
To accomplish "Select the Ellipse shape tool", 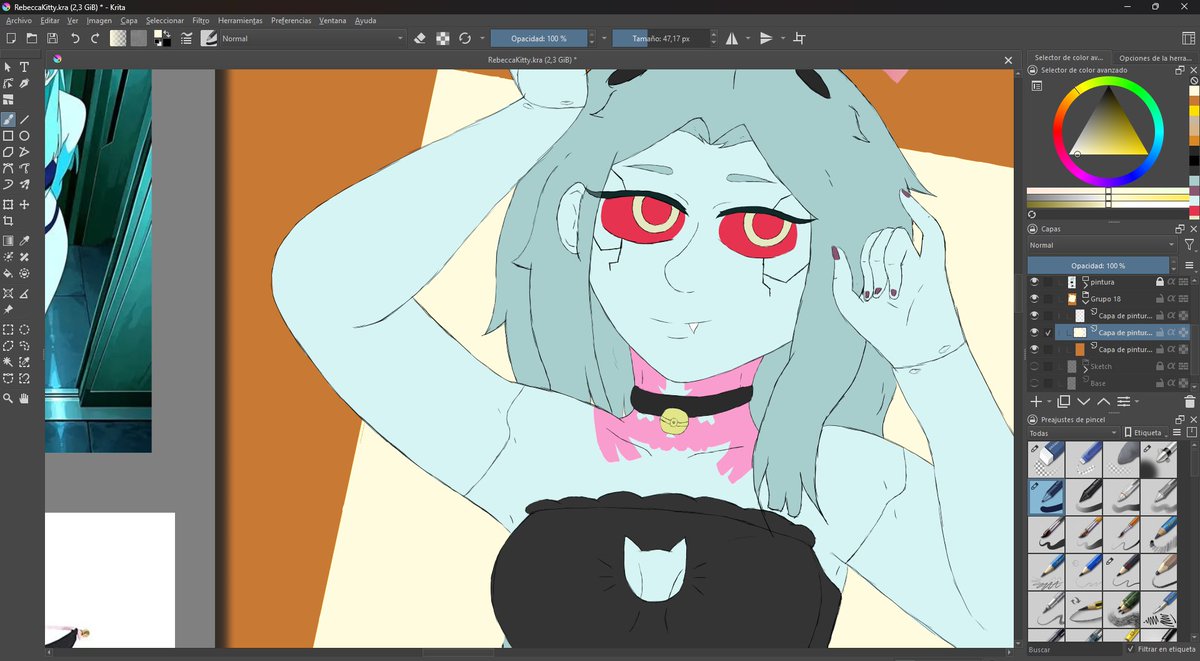I will click(24, 136).
